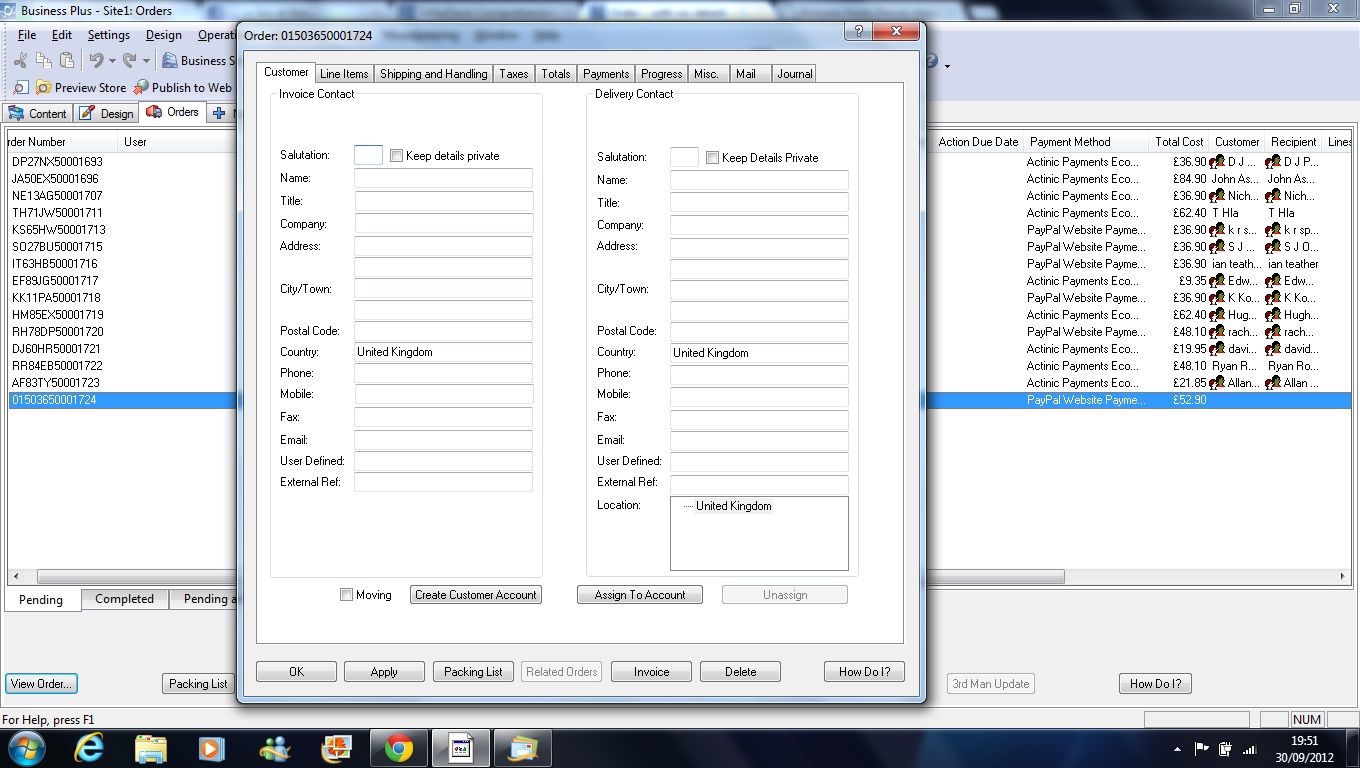
Task: Enable Invoice 'Keep details private' checkbox
Action: point(397,156)
